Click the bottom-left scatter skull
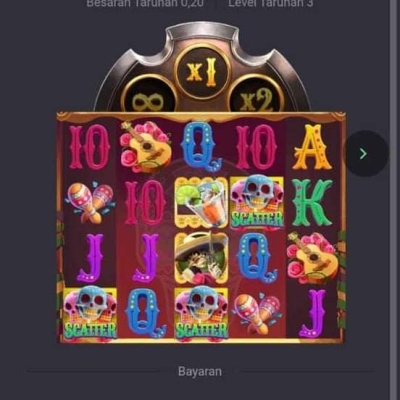Screen dimensions: 400x400 90,313
